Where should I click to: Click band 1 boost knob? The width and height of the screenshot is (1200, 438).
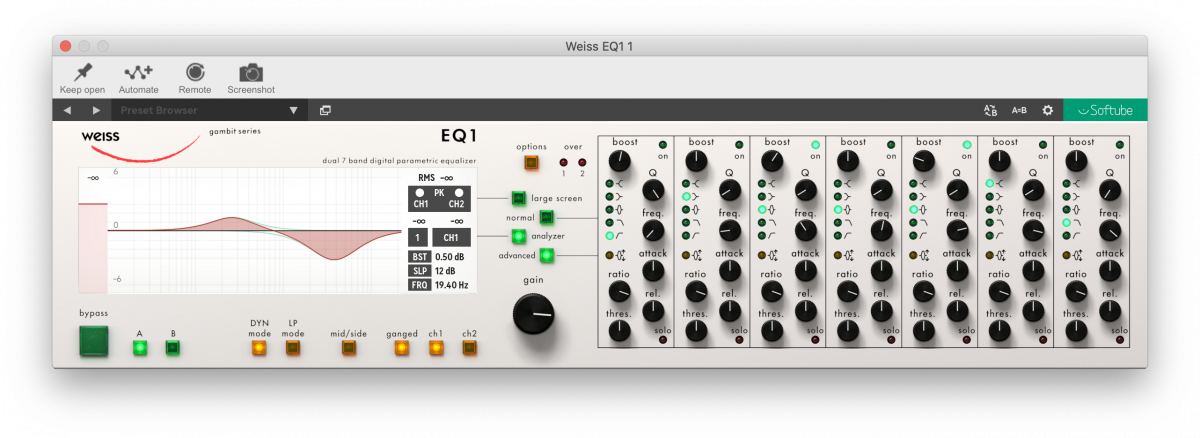click(621, 160)
